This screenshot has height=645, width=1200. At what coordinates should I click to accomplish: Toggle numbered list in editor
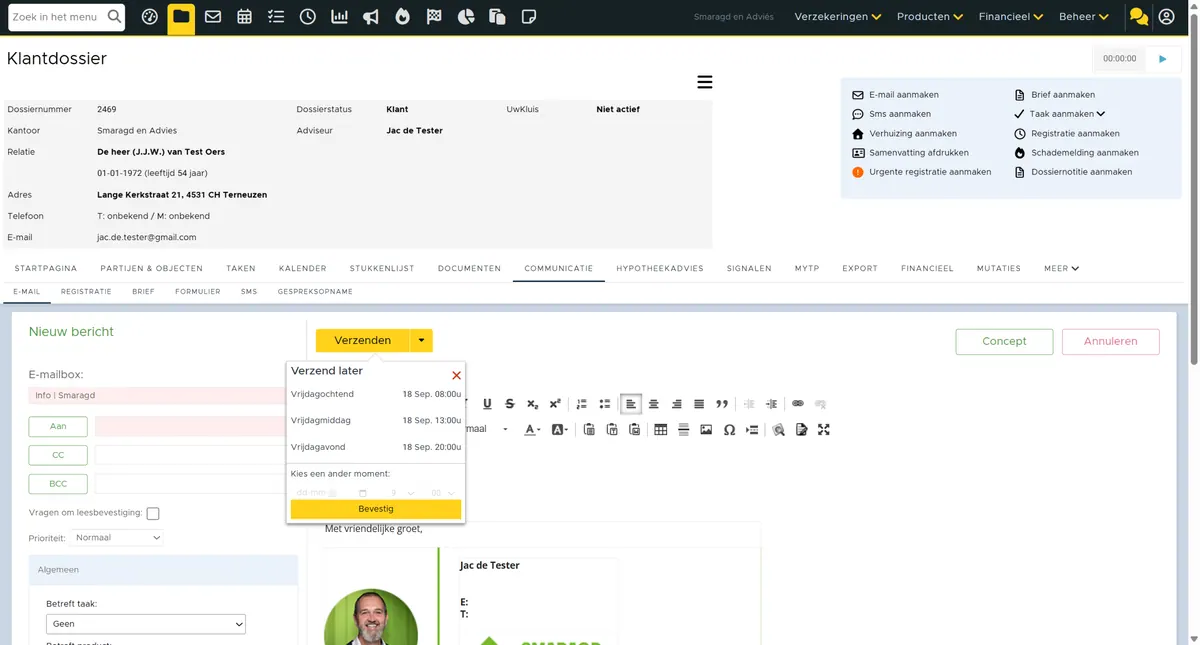582,404
